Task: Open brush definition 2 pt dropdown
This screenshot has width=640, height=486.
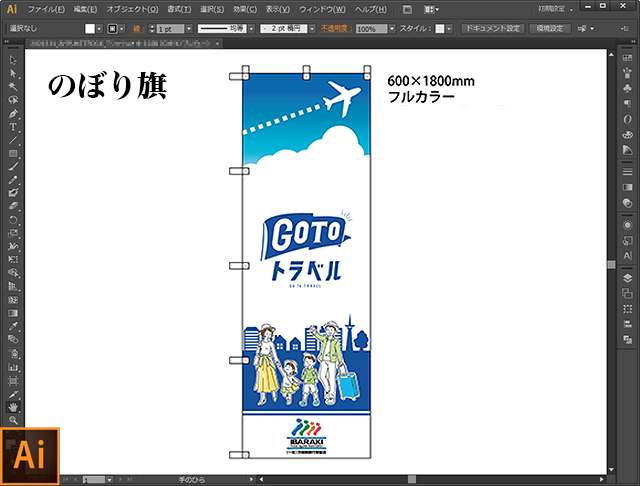Action: (x=312, y=29)
